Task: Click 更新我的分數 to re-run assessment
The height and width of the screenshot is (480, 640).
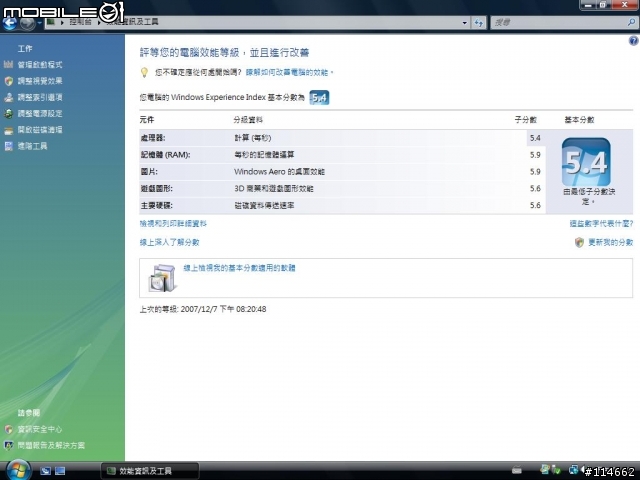Action: coord(610,242)
